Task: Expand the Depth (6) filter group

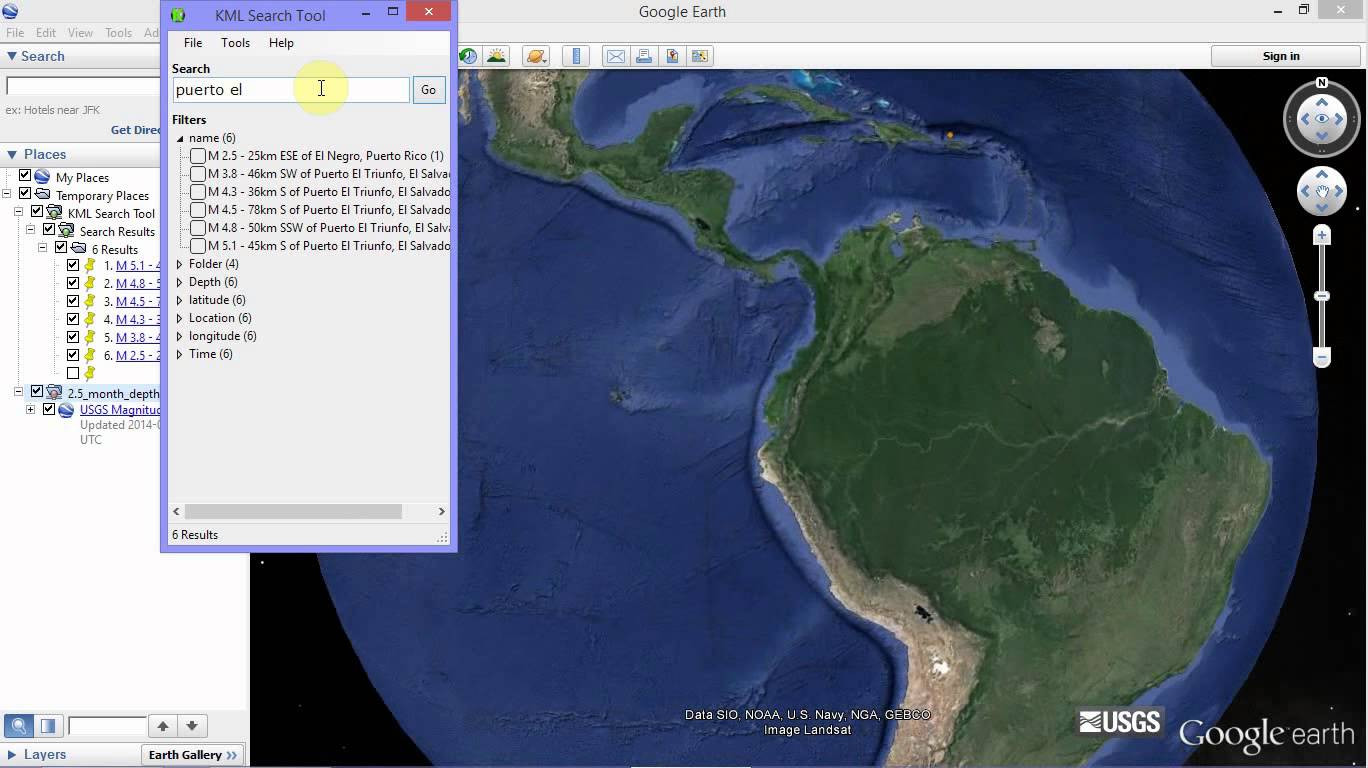Action: coord(180,282)
